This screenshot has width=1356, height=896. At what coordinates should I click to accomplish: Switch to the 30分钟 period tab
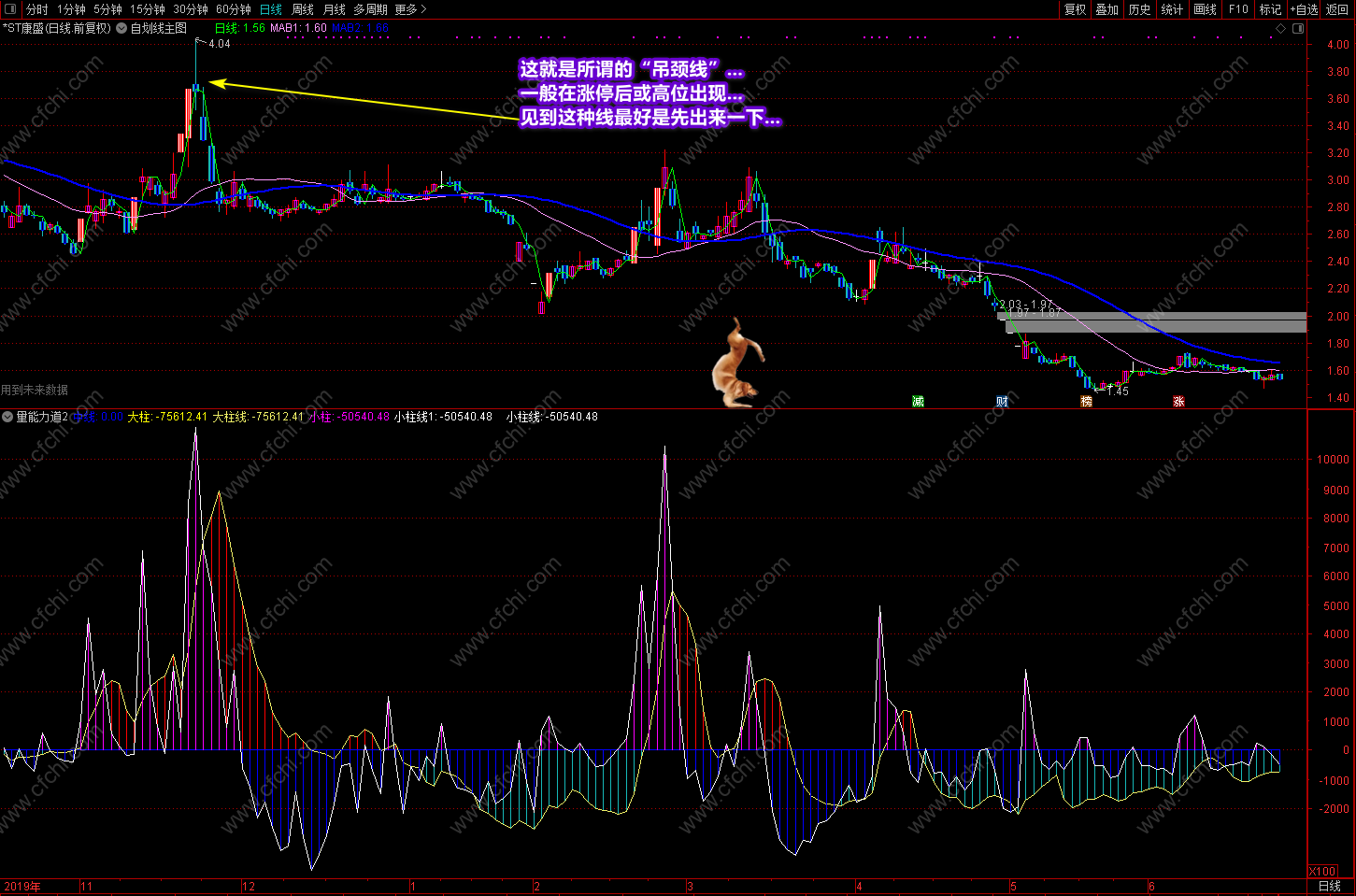point(191,9)
